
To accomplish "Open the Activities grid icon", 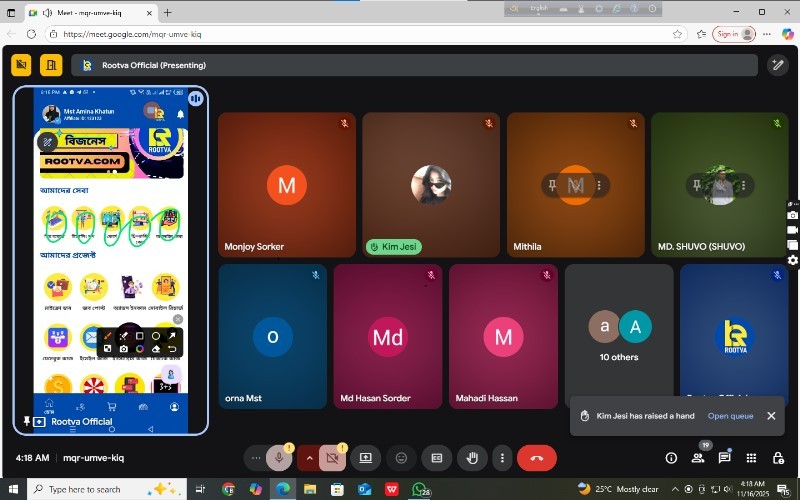I will pos(751,458).
